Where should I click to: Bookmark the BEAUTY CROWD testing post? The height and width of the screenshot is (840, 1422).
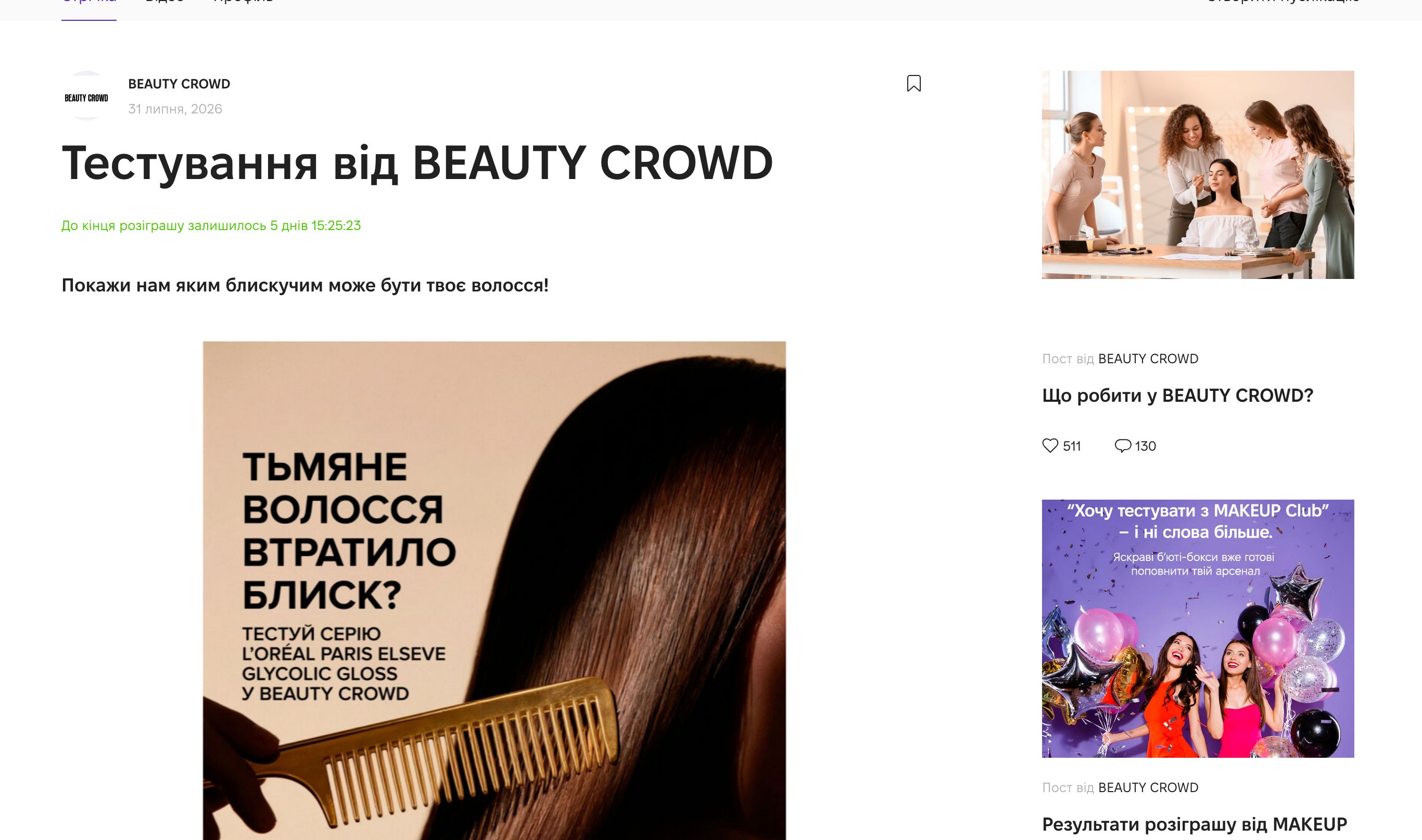click(913, 84)
